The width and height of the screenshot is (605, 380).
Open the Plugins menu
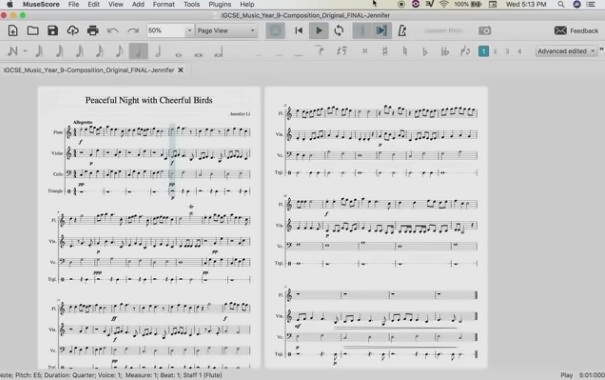[220, 4]
